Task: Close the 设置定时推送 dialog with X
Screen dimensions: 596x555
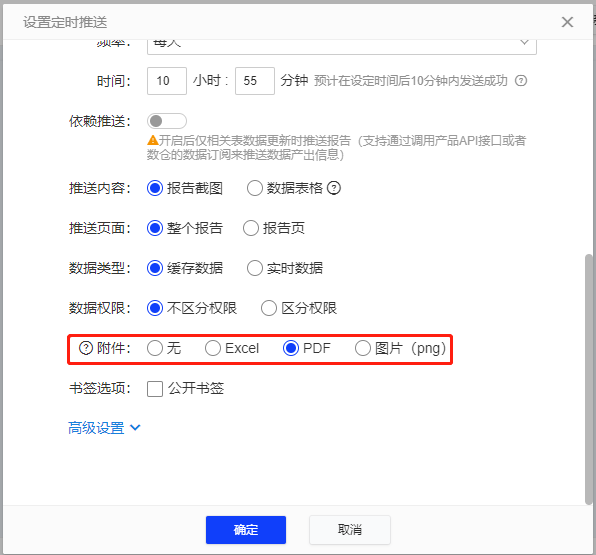Action: 567,22
